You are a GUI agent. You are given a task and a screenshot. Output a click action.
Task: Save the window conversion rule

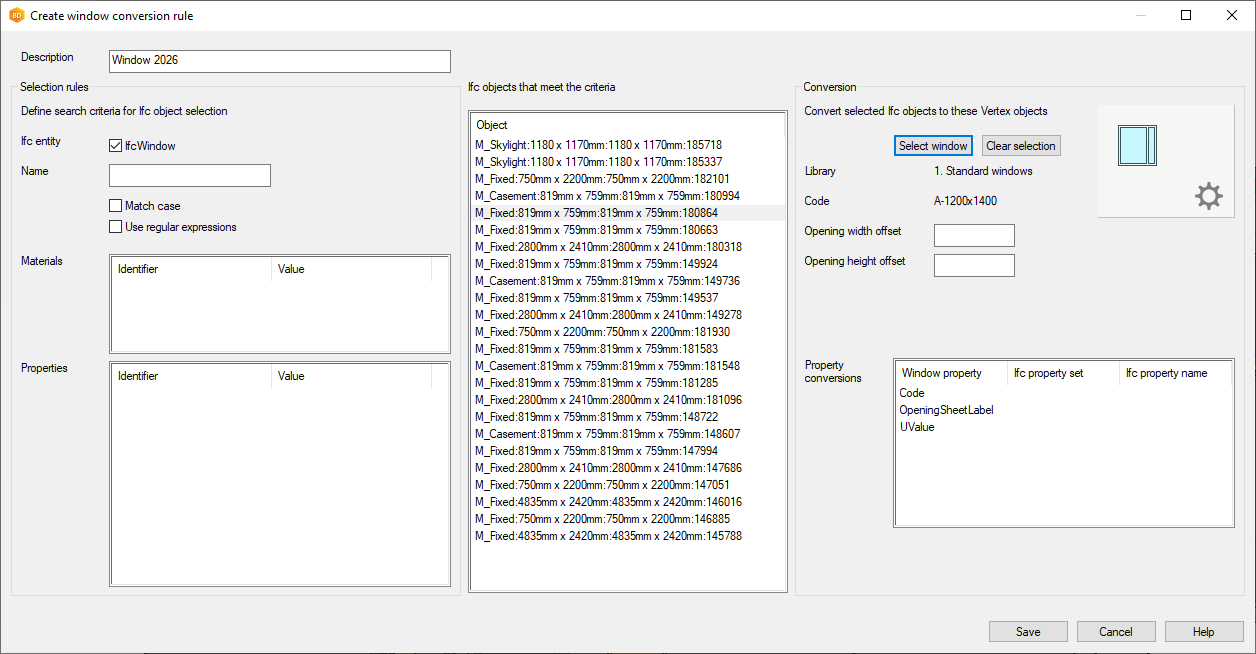coord(1027,632)
